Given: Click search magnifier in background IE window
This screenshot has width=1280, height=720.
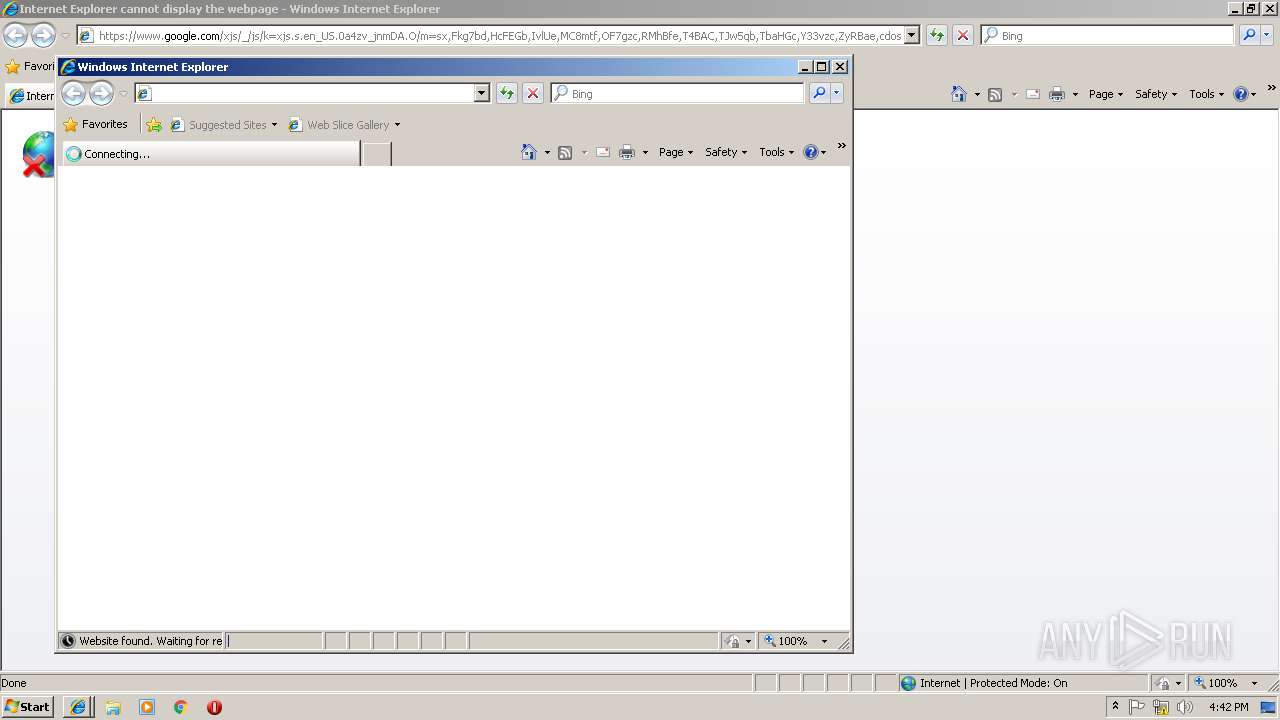Looking at the screenshot, I should [1249, 35].
